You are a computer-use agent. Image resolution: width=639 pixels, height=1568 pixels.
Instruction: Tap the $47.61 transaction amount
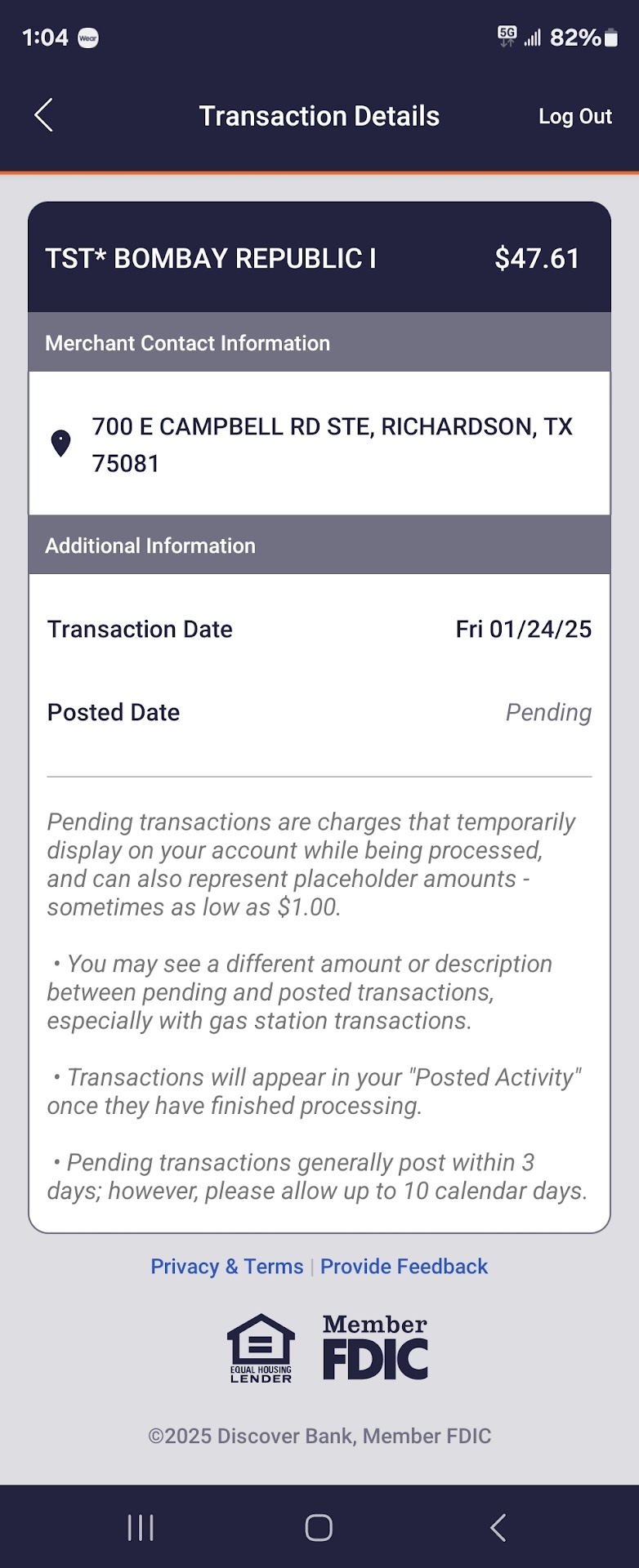(x=537, y=259)
